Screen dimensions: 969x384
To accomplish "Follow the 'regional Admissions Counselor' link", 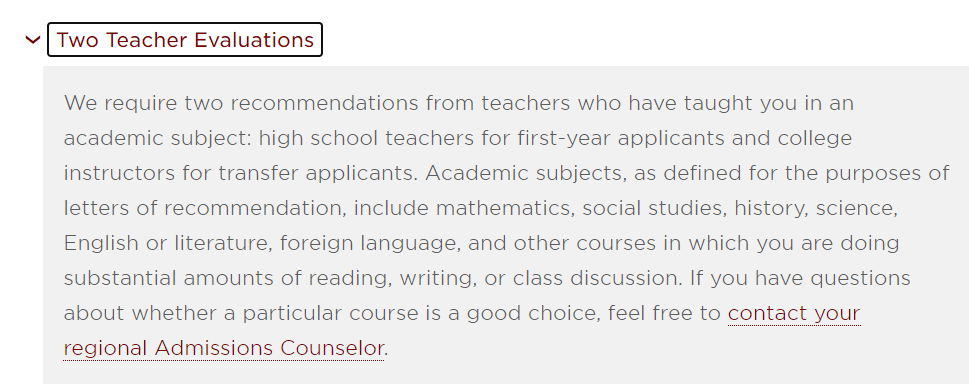I will [224, 348].
